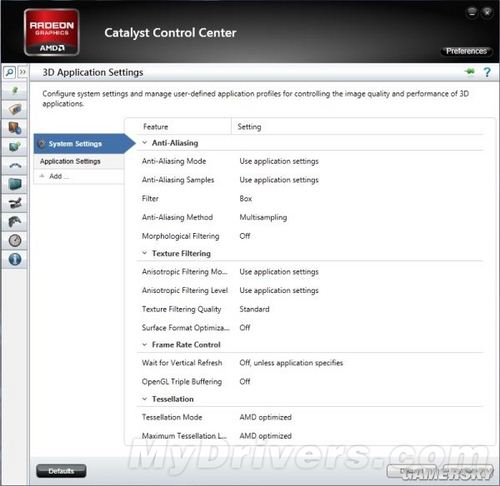This screenshot has height=486, width=500.
Task: Collapse the Texture Filtering section
Action: point(145,253)
